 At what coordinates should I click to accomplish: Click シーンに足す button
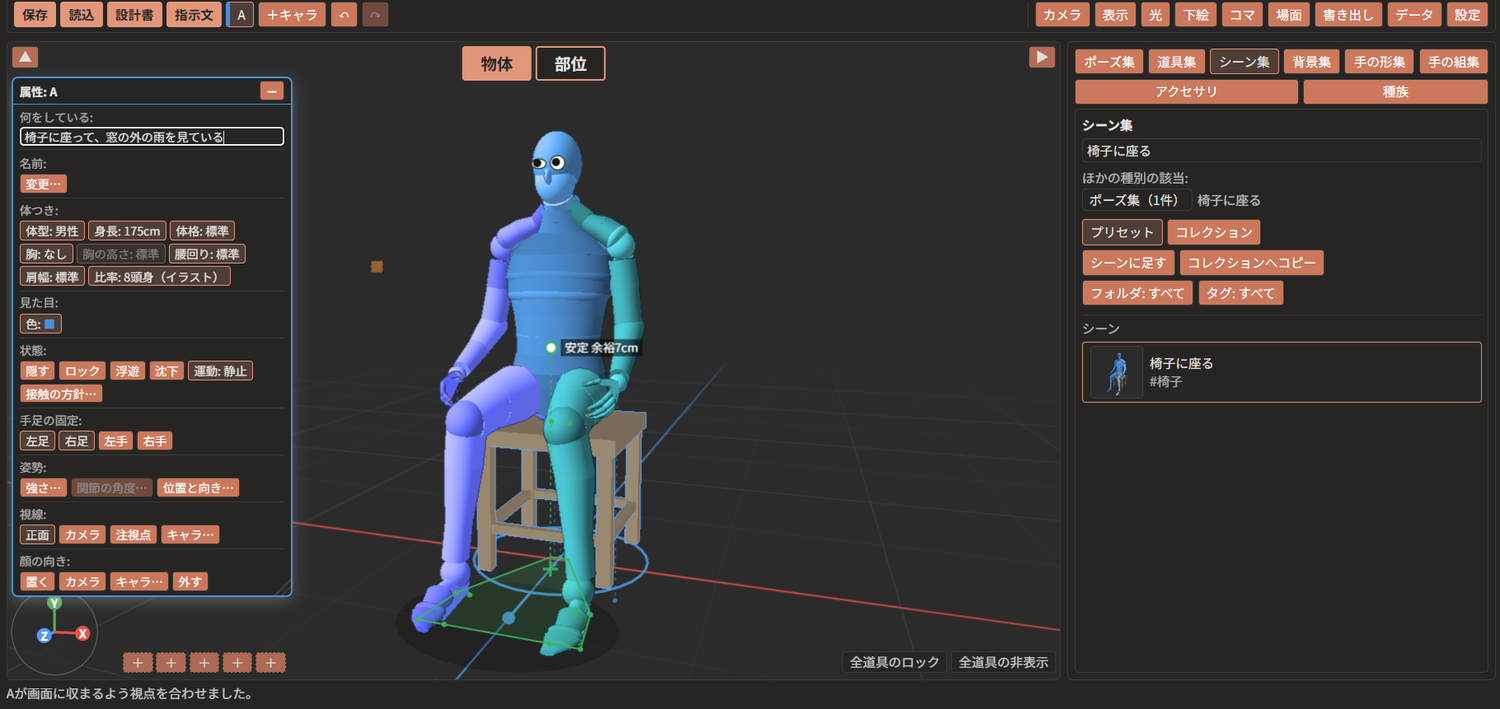tap(1128, 263)
